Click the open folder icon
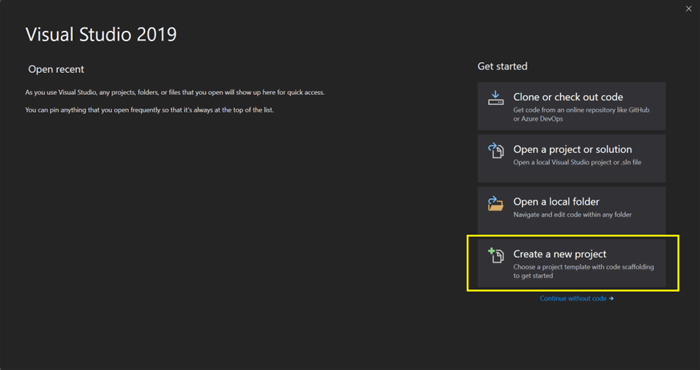Screen dimensions: 700x370 (x=496, y=203)
